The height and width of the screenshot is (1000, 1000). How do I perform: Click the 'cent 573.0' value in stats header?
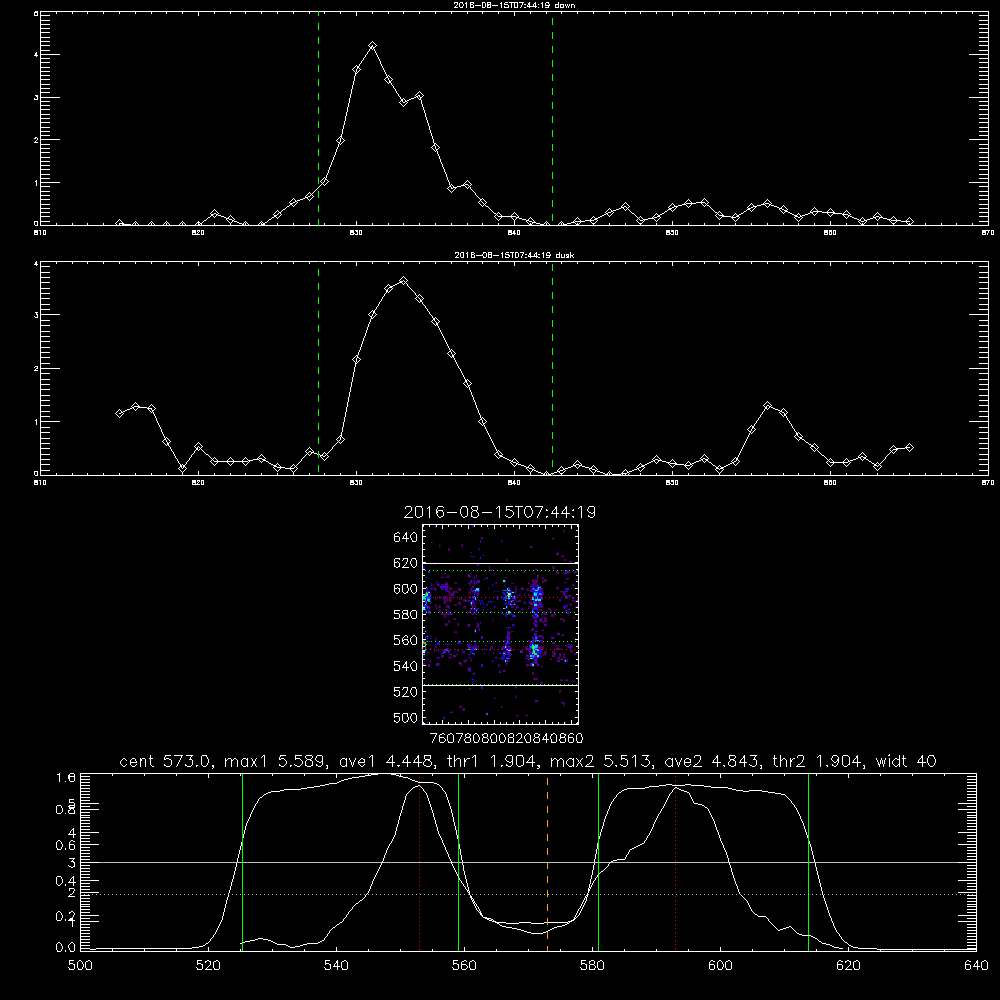click(166, 761)
